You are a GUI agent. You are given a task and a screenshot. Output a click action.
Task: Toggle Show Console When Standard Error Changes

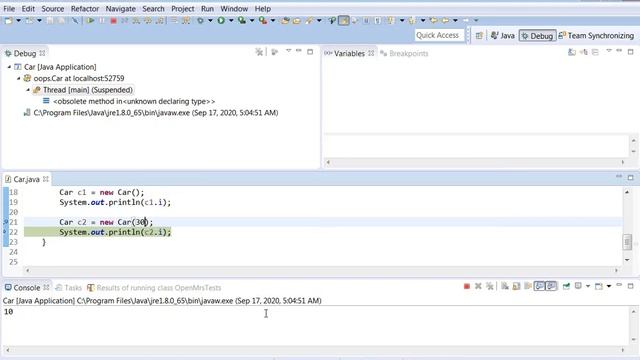[x=551, y=287]
